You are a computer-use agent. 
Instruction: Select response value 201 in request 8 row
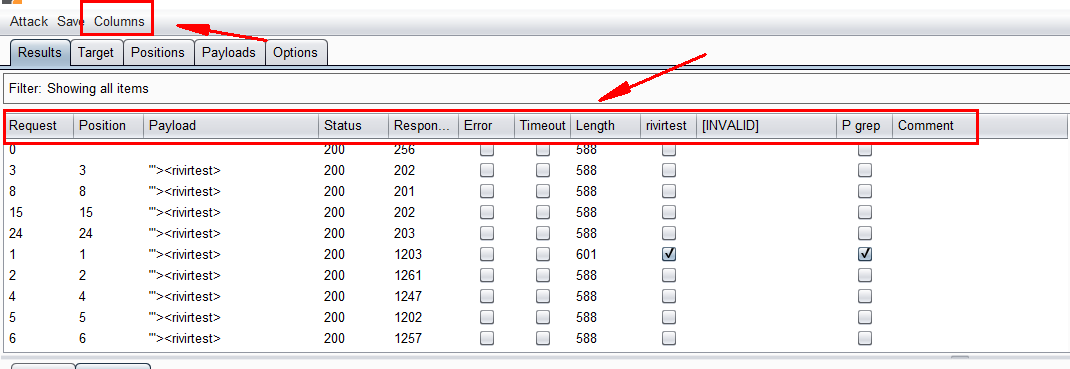coord(405,192)
